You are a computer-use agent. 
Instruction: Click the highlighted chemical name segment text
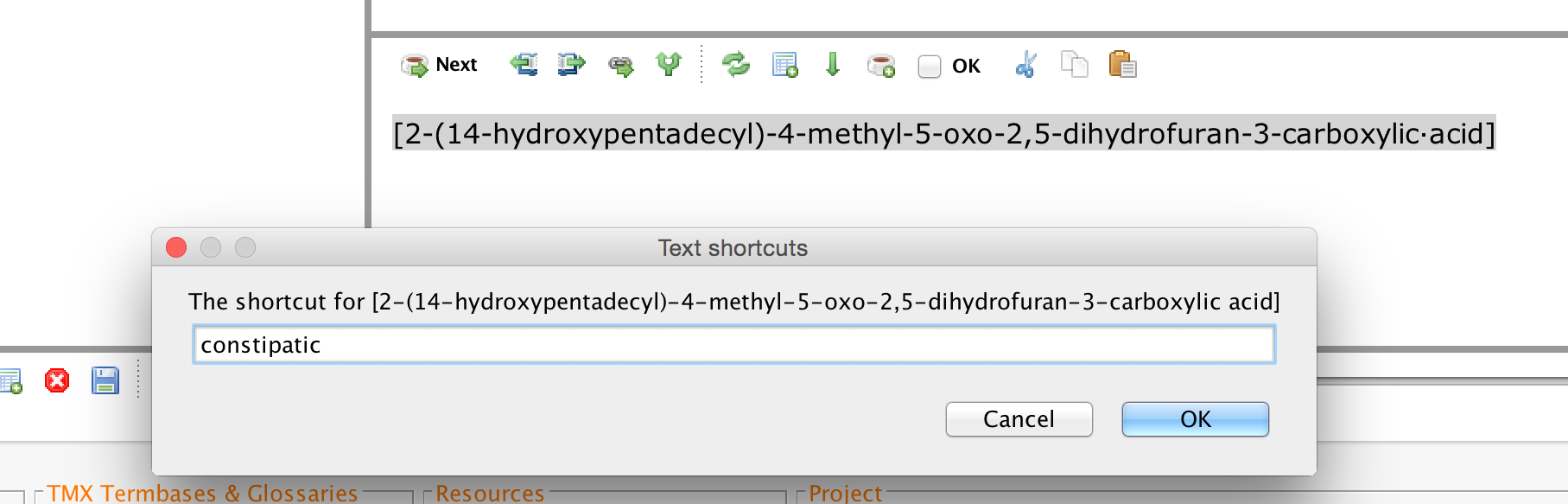click(943, 134)
